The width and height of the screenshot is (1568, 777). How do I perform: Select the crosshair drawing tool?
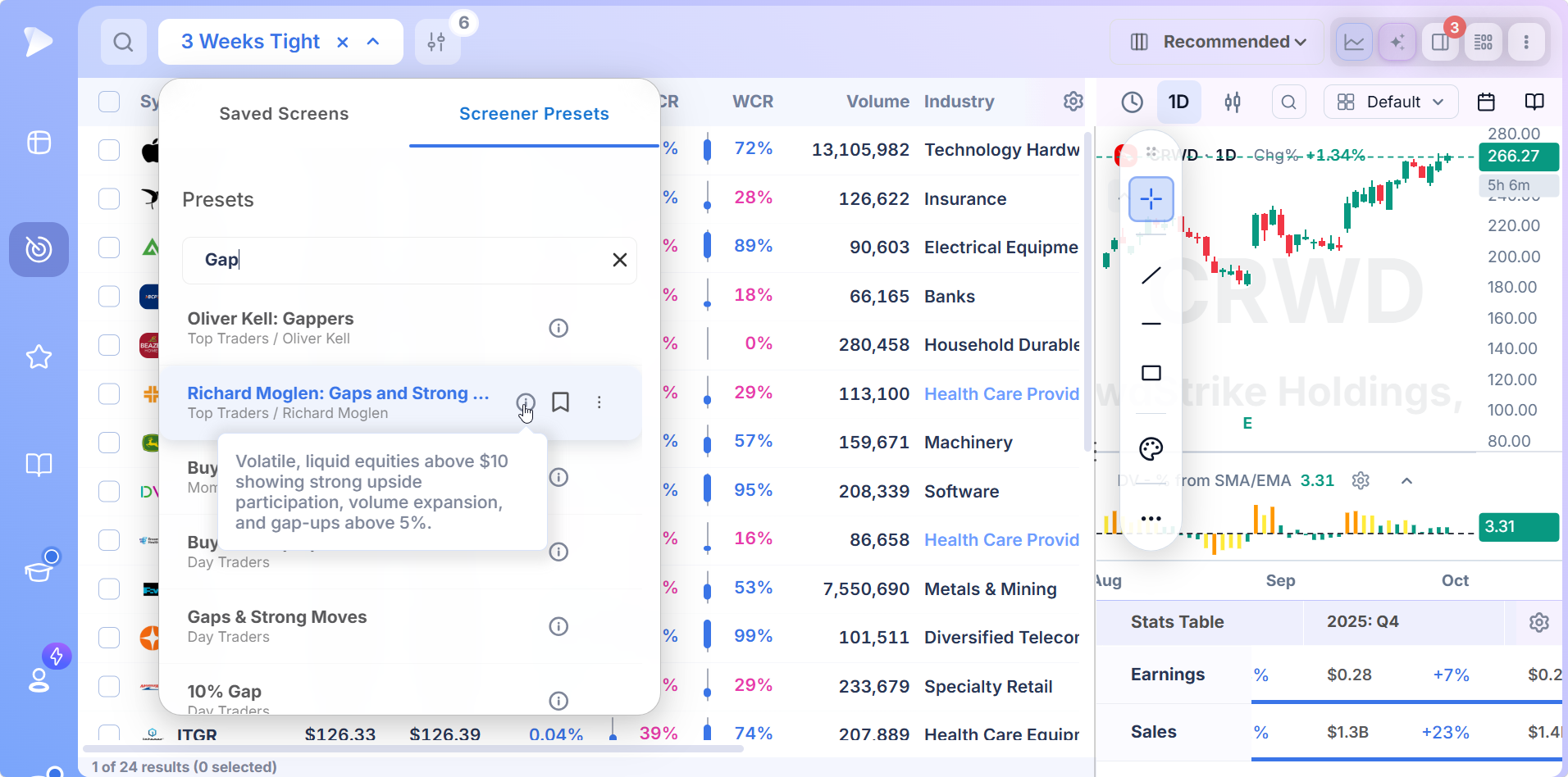(x=1151, y=198)
